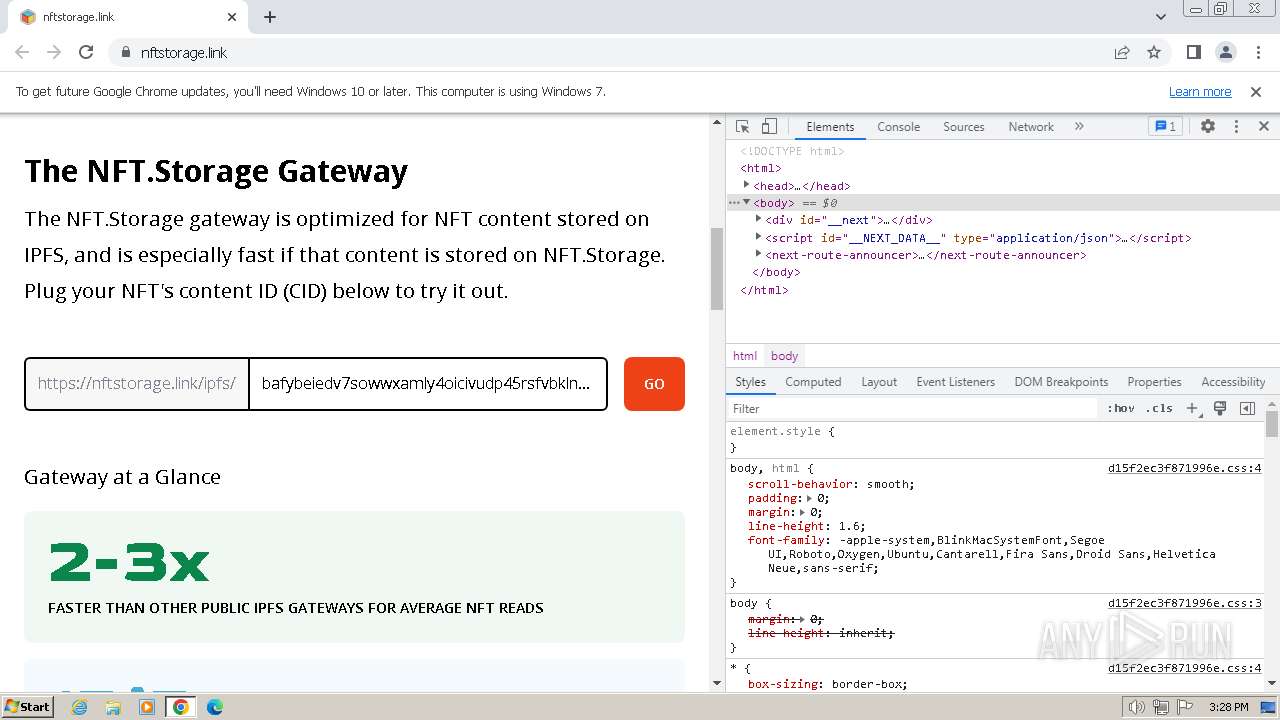Viewport: 1280px width, 720px height.
Task: Toggle the Chrome side panel
Action: [x=1194, y=52]
